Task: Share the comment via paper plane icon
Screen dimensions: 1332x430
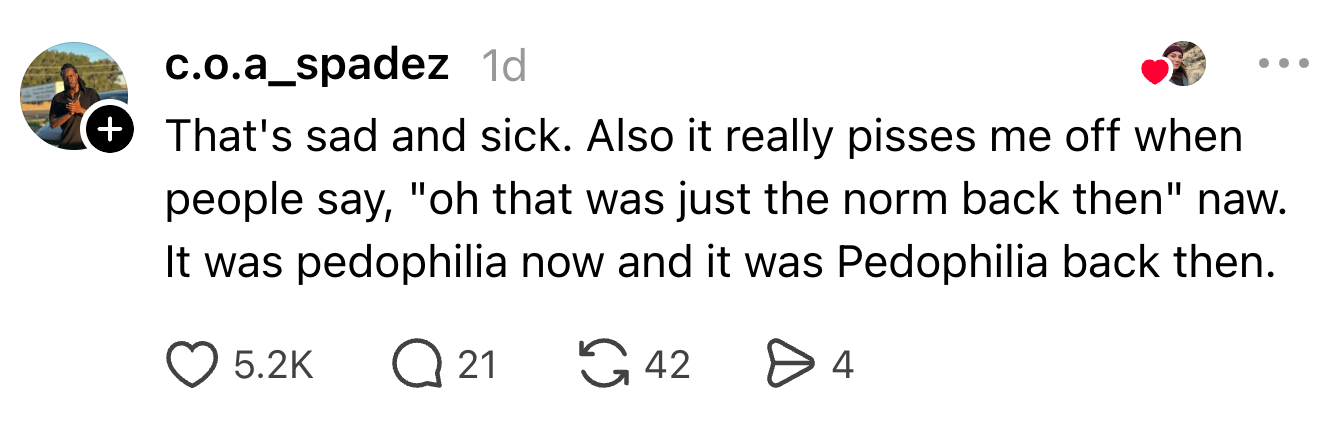Action: [x=789, y=366]
